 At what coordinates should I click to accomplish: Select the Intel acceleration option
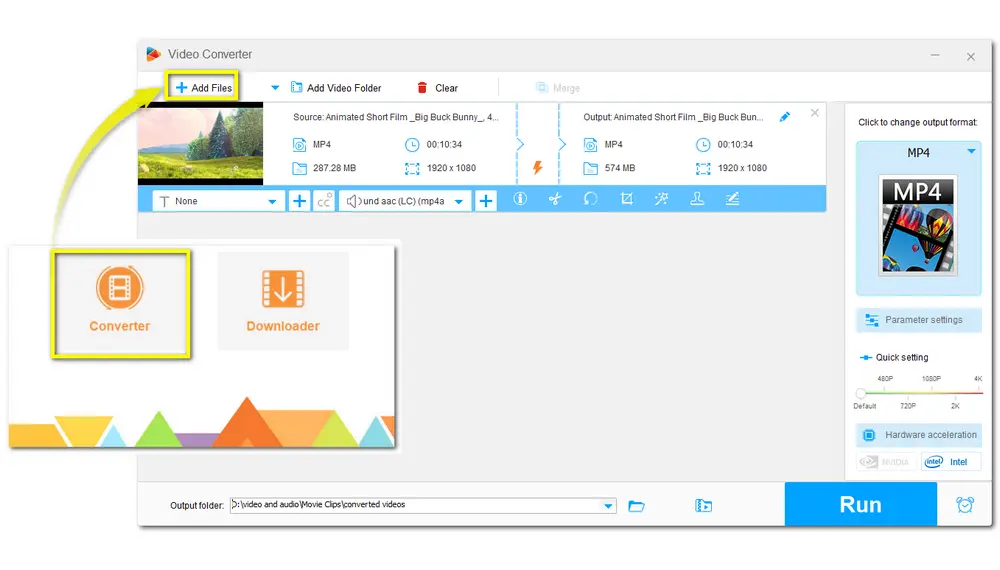click(x=950, y=462)
